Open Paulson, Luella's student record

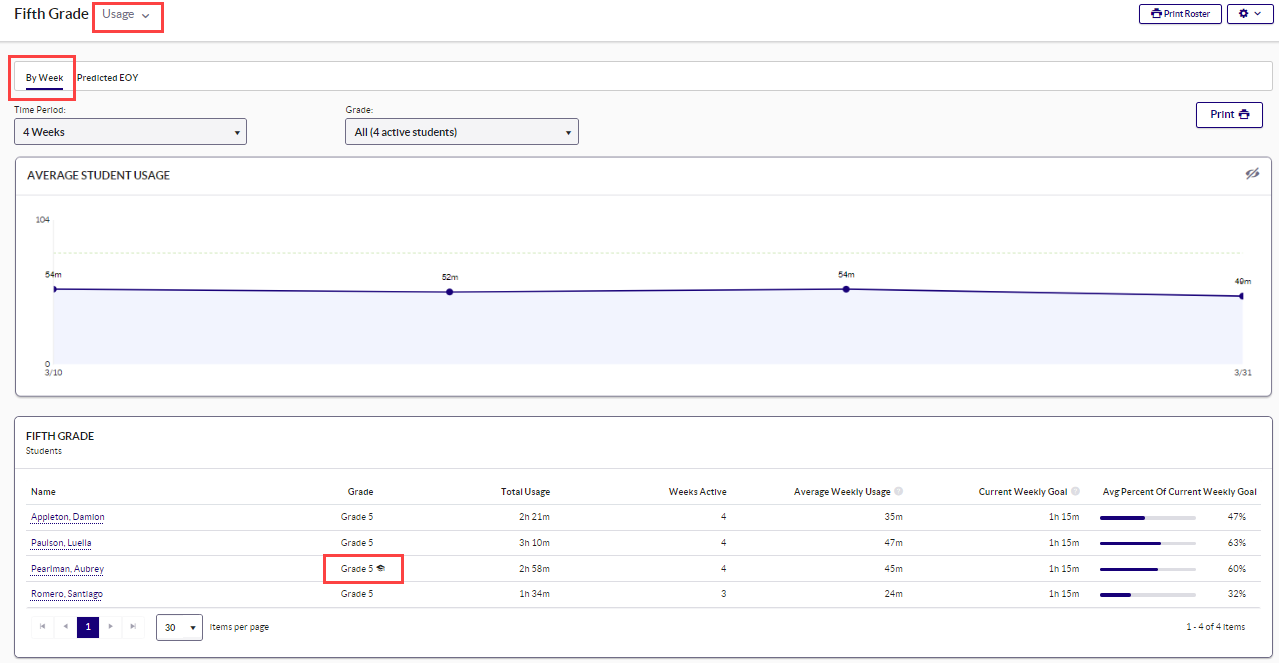pos(62,543)
